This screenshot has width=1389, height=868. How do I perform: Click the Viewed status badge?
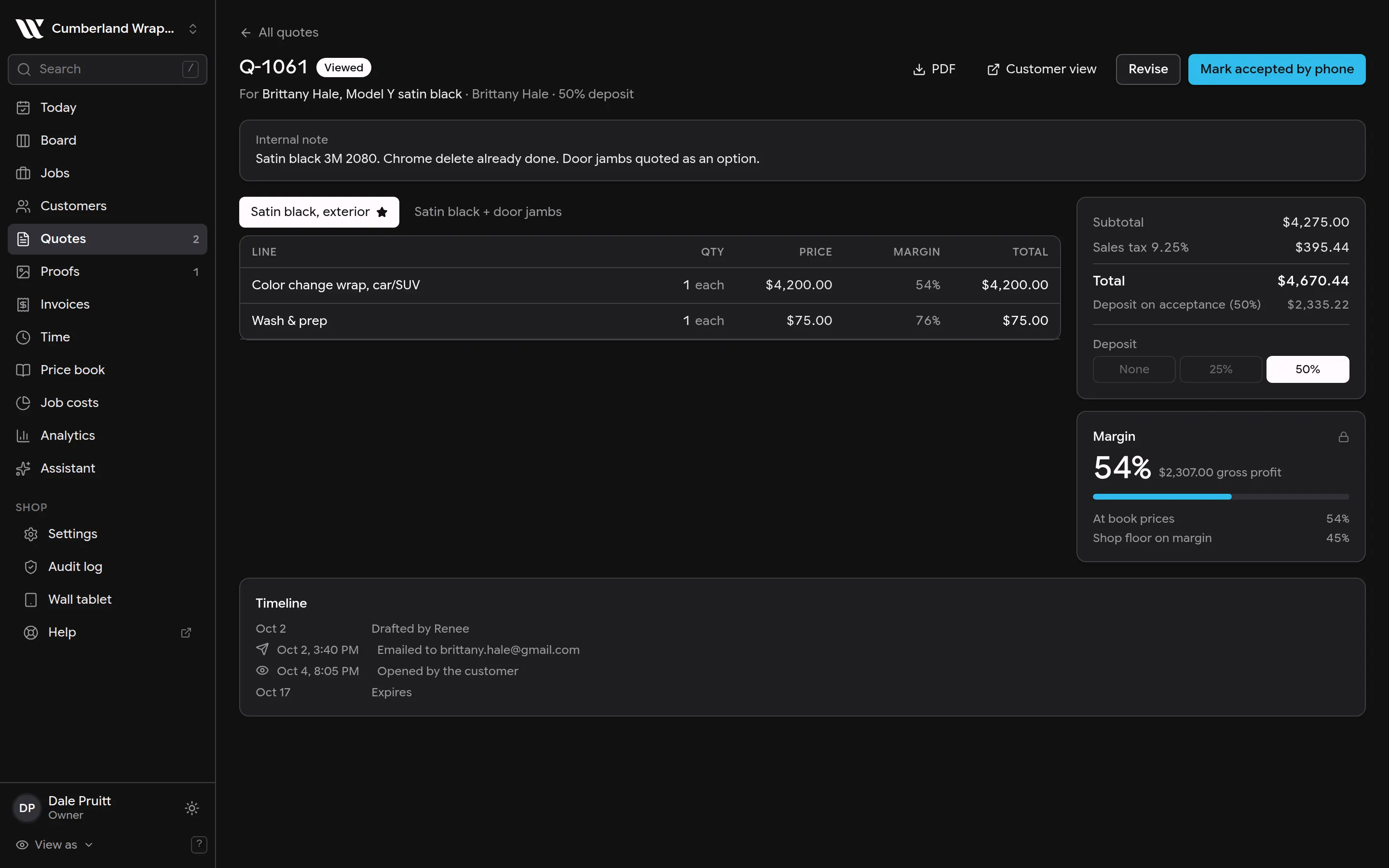pos(343,68)
